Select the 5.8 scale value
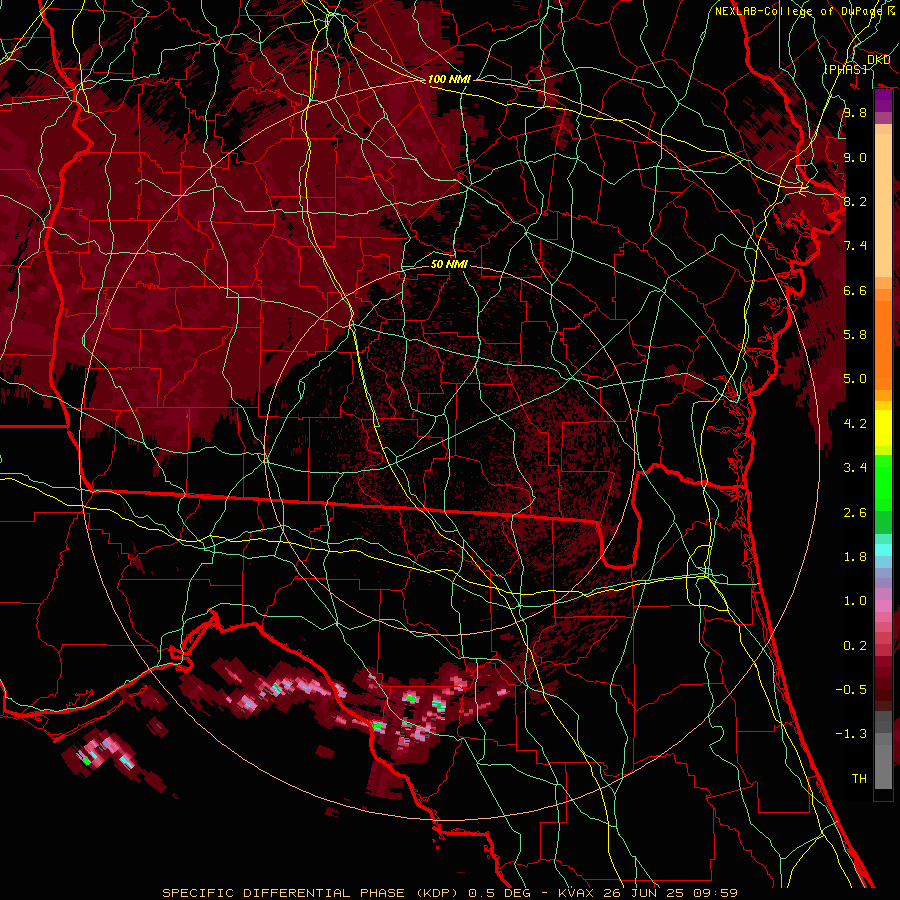This screenshot has width=900, height=900. point(855,335)
